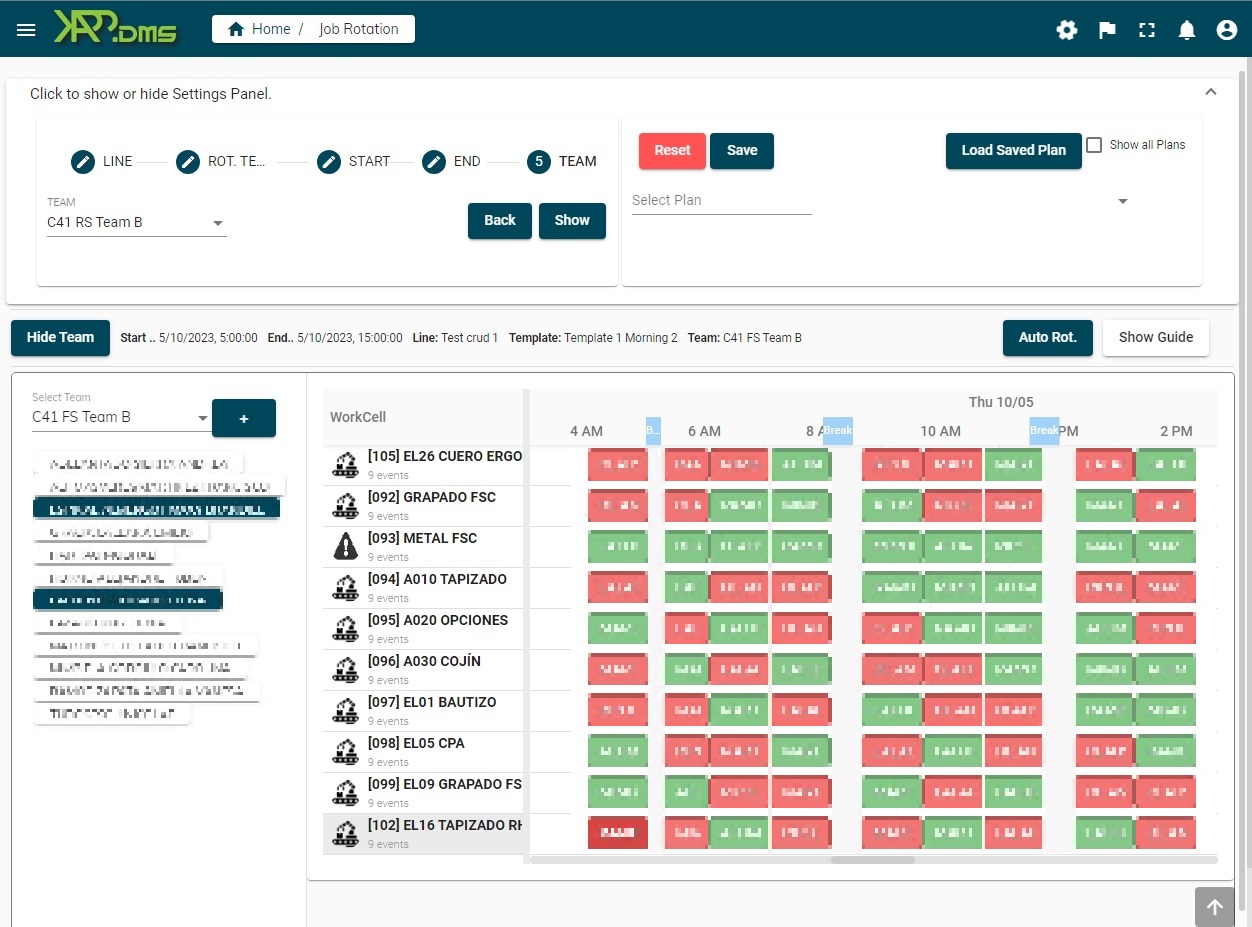Click the Back button

[500, 220]
